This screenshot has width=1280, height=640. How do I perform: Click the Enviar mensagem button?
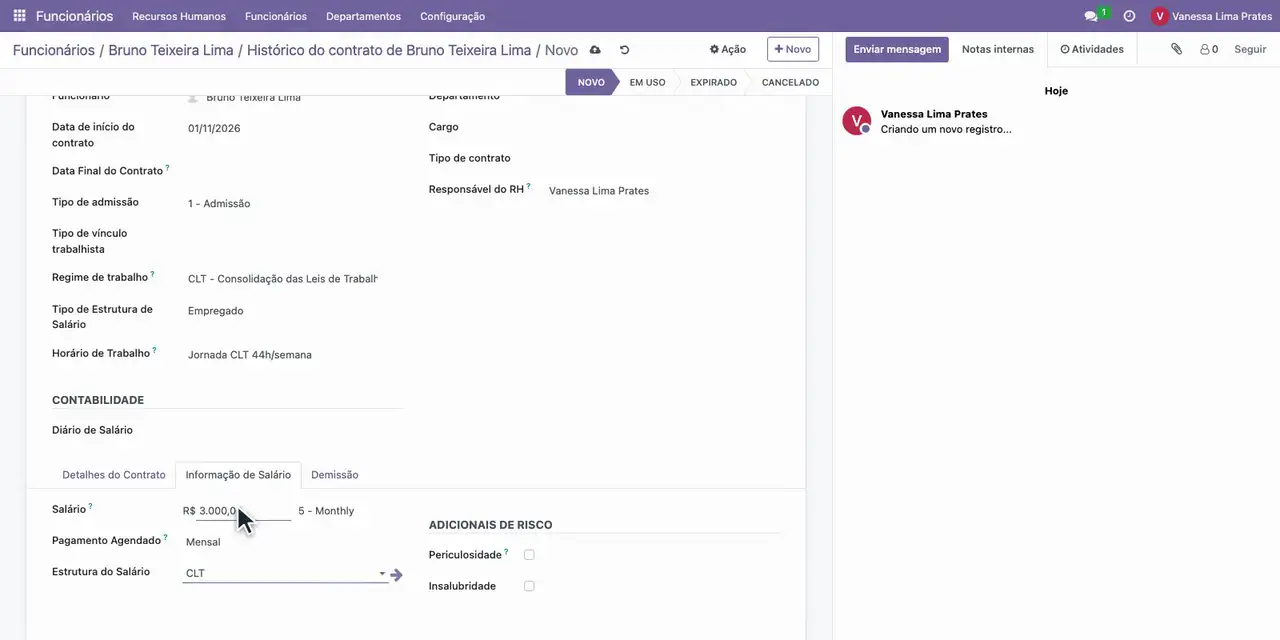tap(897, 49)
